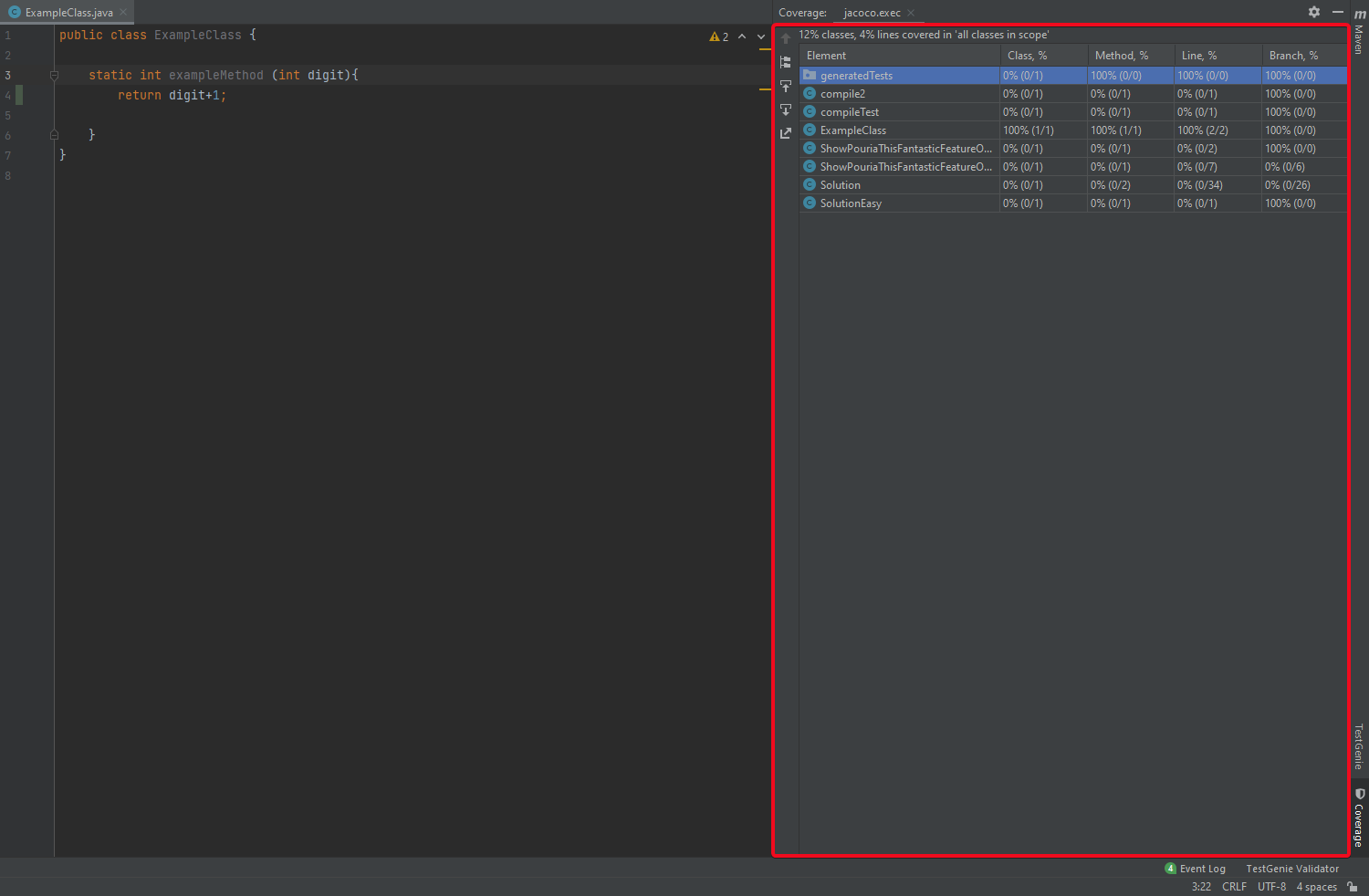
Task: Collapse exampleMethod using the line 3 fold marker
Action: point(54,76)
